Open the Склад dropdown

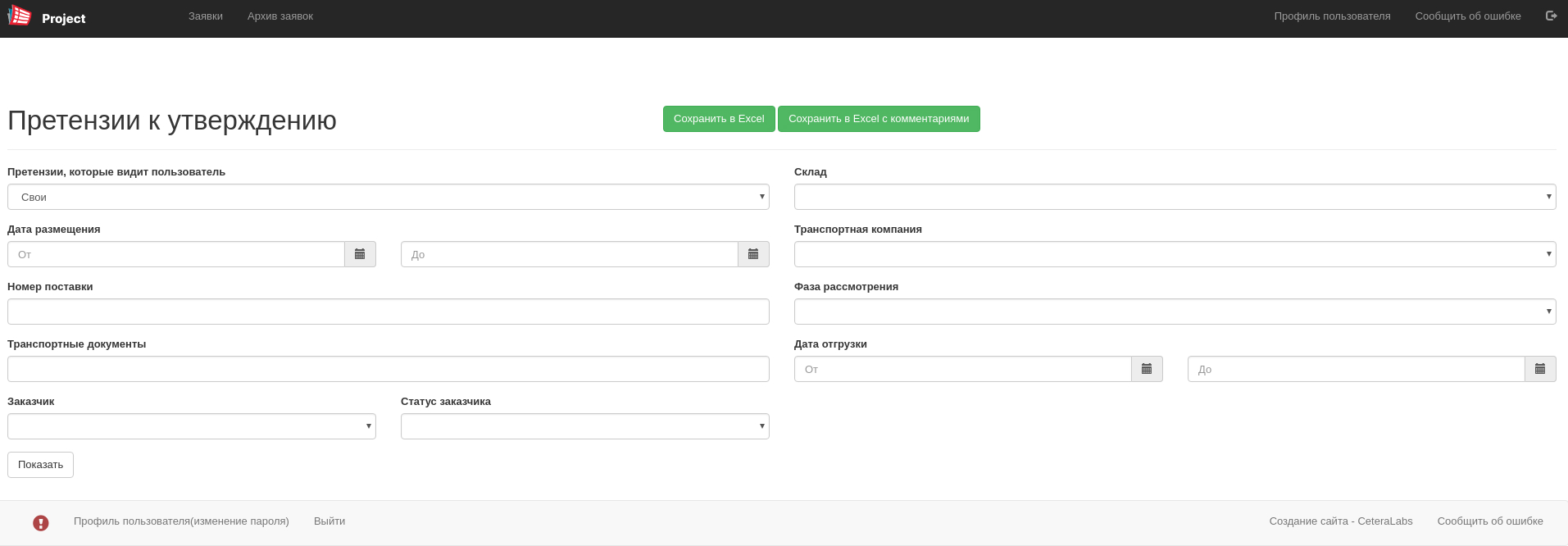[x=1175, y=197]
